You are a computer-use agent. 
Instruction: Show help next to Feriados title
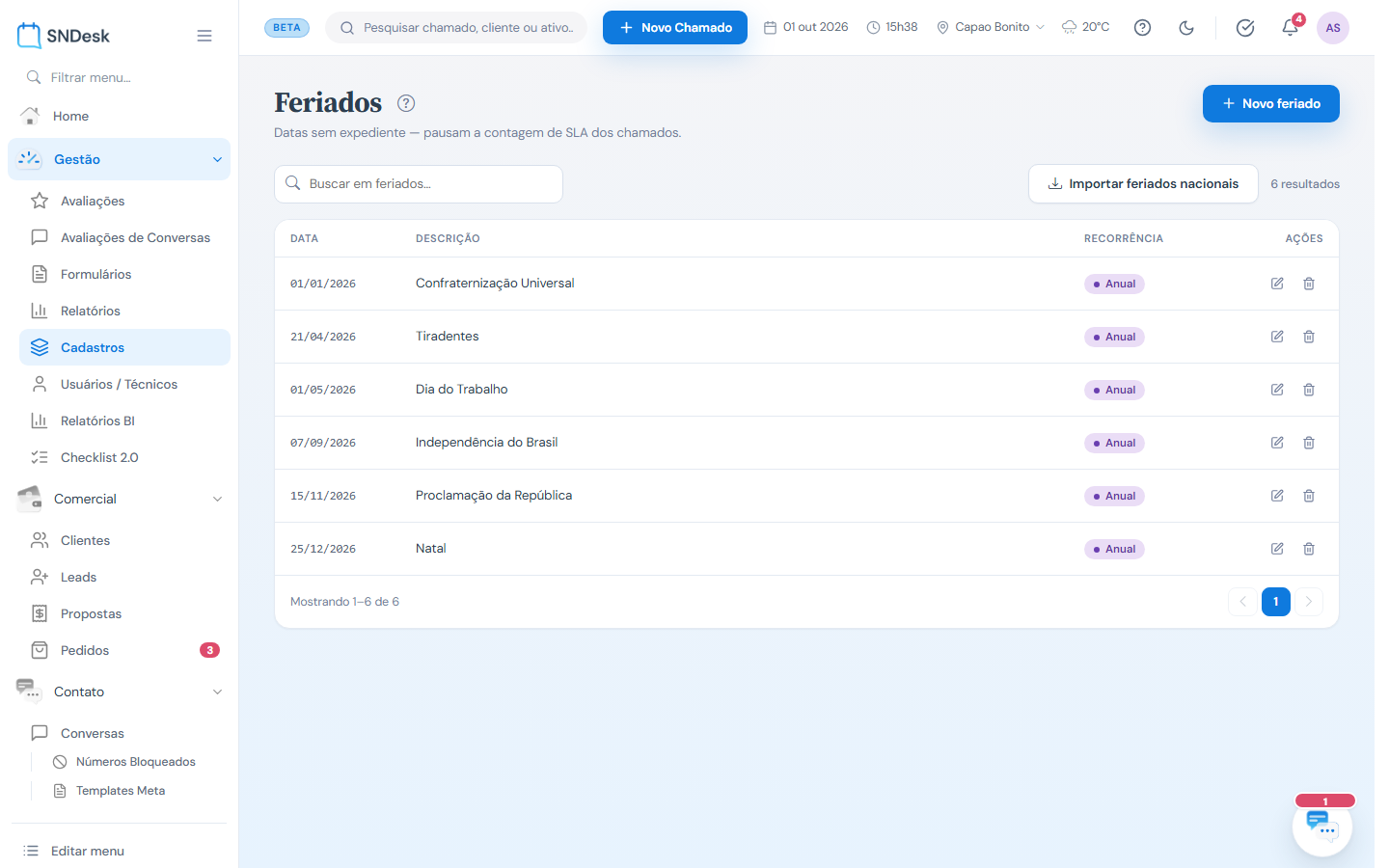click(406, 103)
